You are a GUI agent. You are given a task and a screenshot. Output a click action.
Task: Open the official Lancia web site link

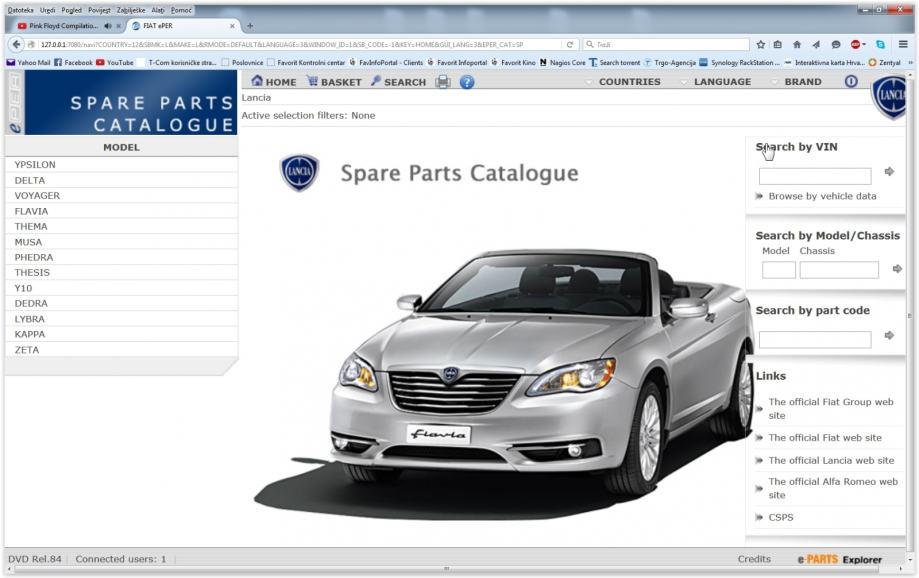point(831,460)
